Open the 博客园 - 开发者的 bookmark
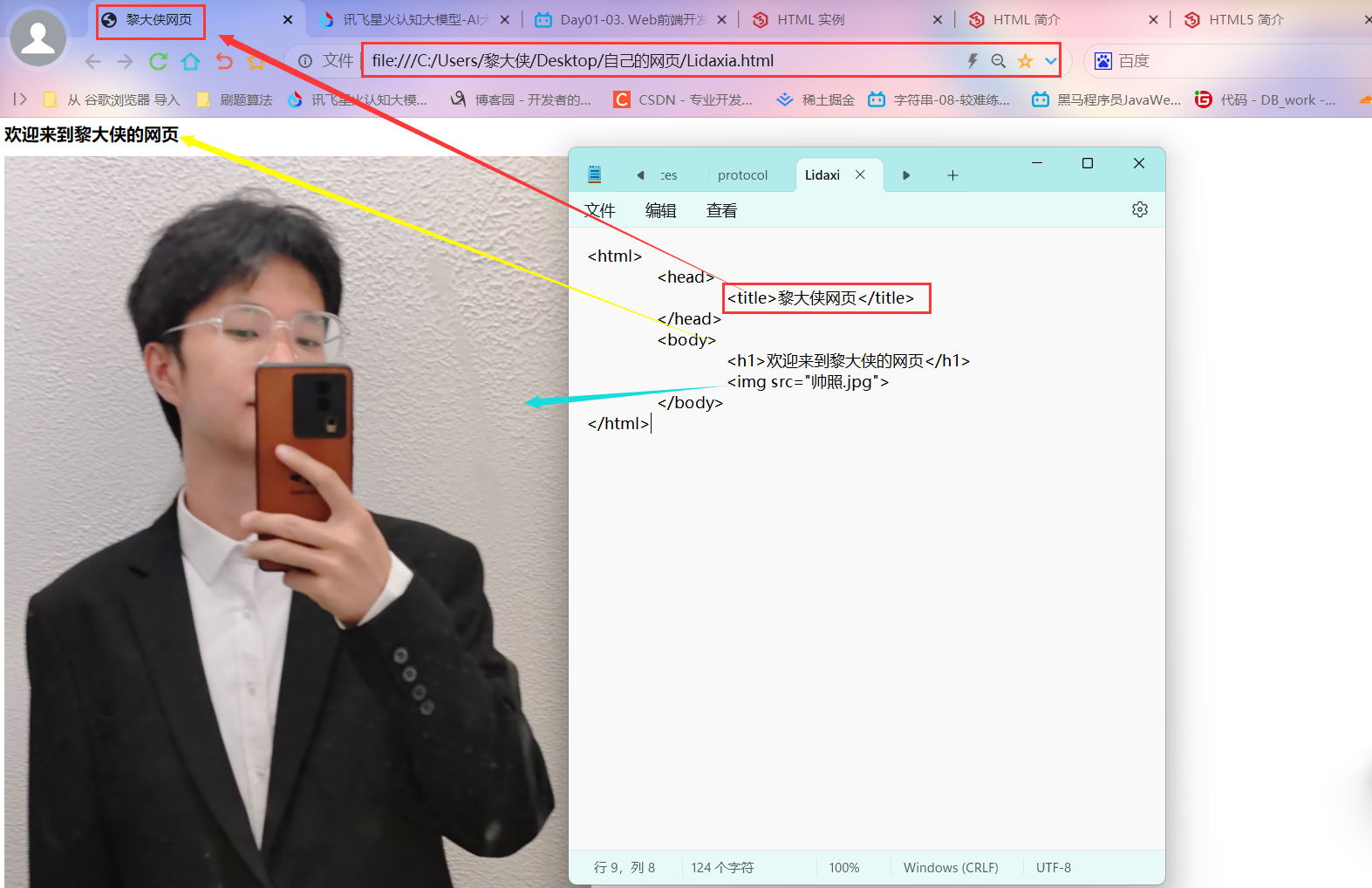The image size is (1372, 888). [x=521, y=100]
